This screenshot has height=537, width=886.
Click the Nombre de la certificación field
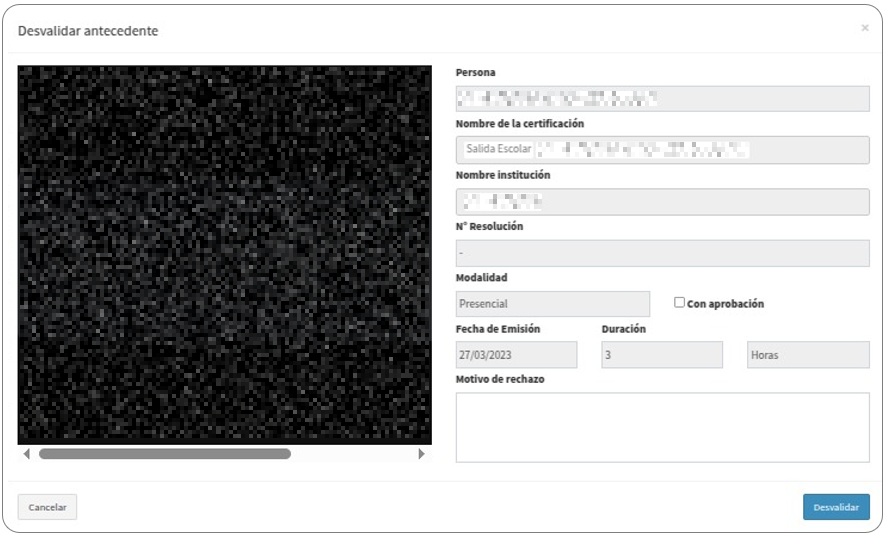(x=662, y=150)
